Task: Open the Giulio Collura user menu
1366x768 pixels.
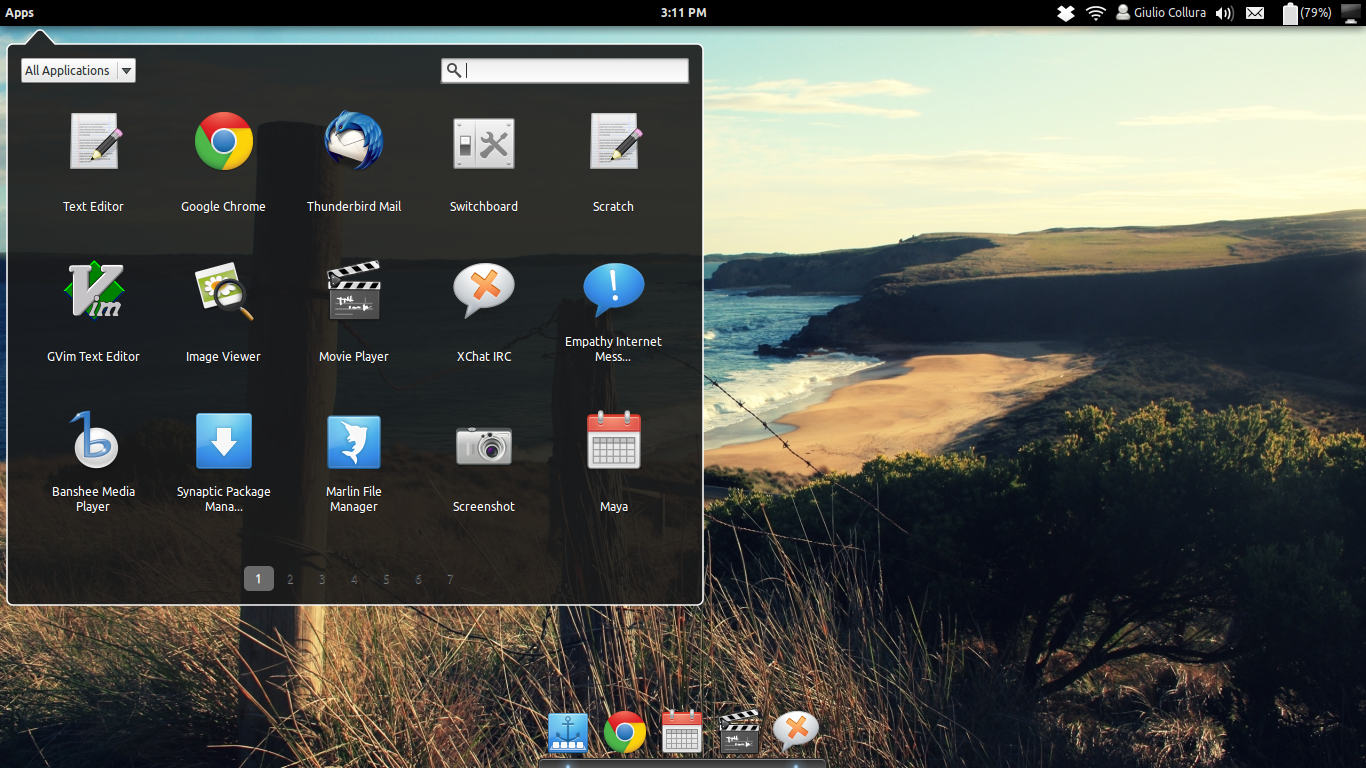Action: coord(1161,13)
